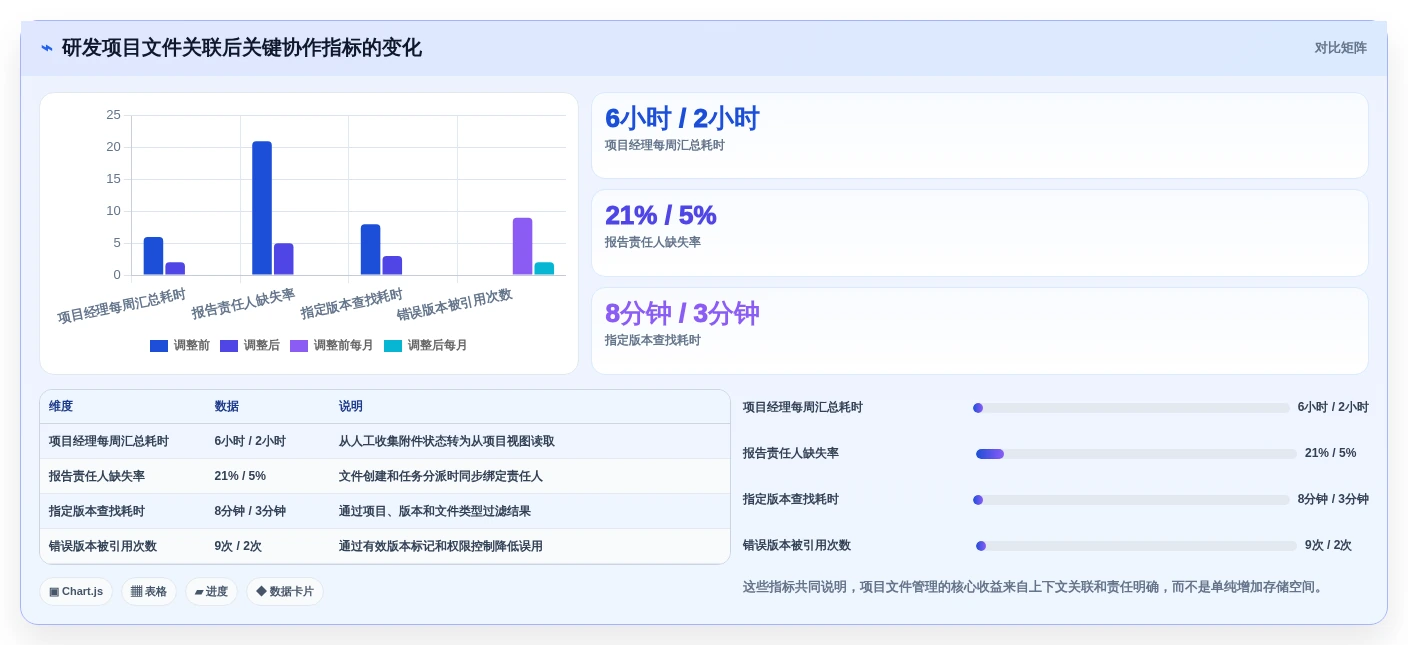This screenshot has width=1408, height=645.
Task: Click y-axis tick label 25
Action: (x=113, y=115)
